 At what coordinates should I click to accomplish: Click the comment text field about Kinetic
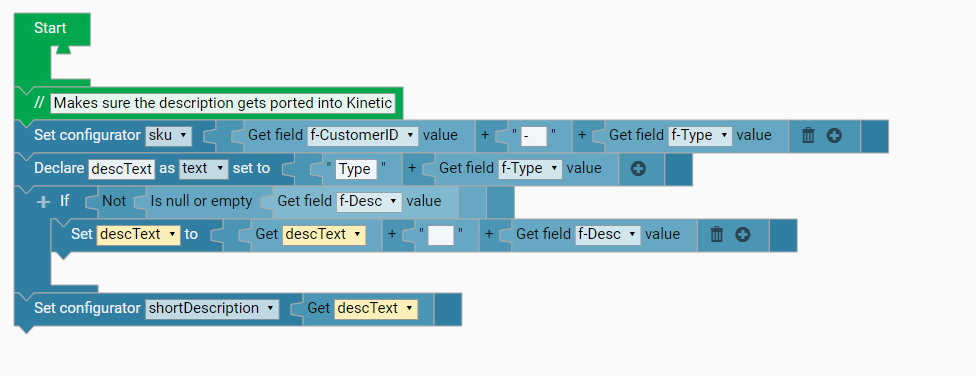pos(223,103)
